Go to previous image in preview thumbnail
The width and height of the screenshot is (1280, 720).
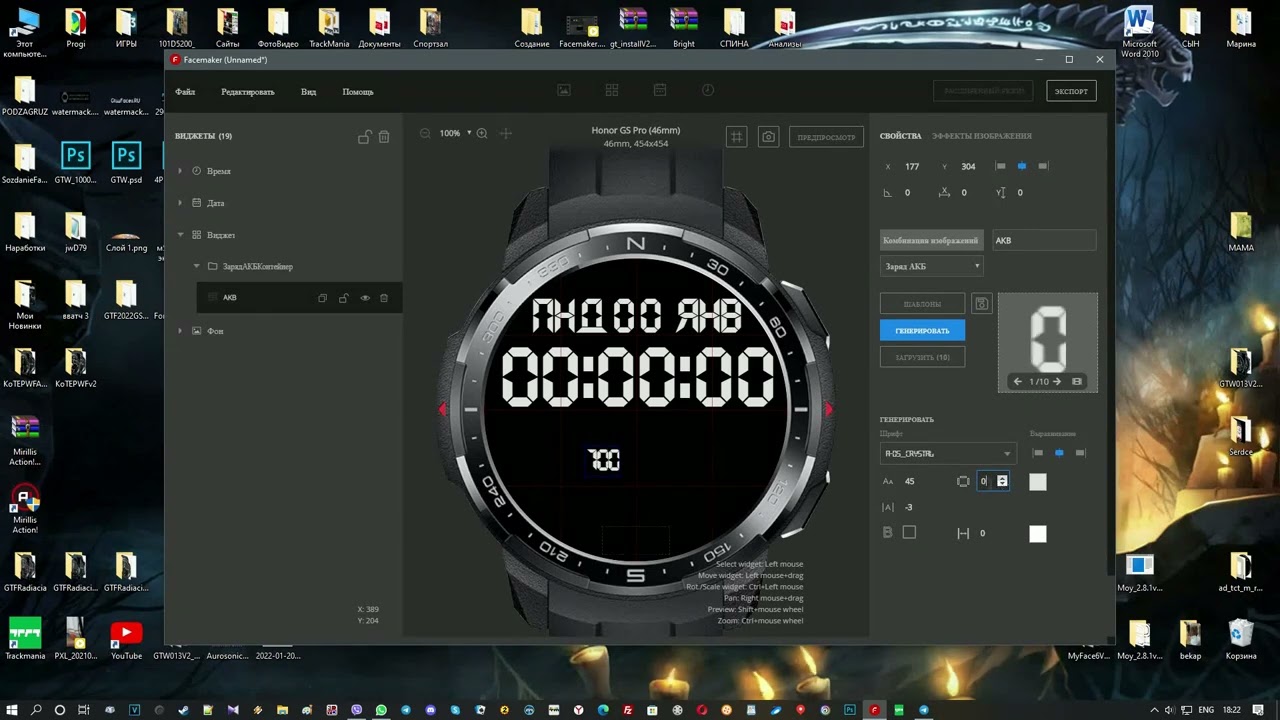point(1018,381)
